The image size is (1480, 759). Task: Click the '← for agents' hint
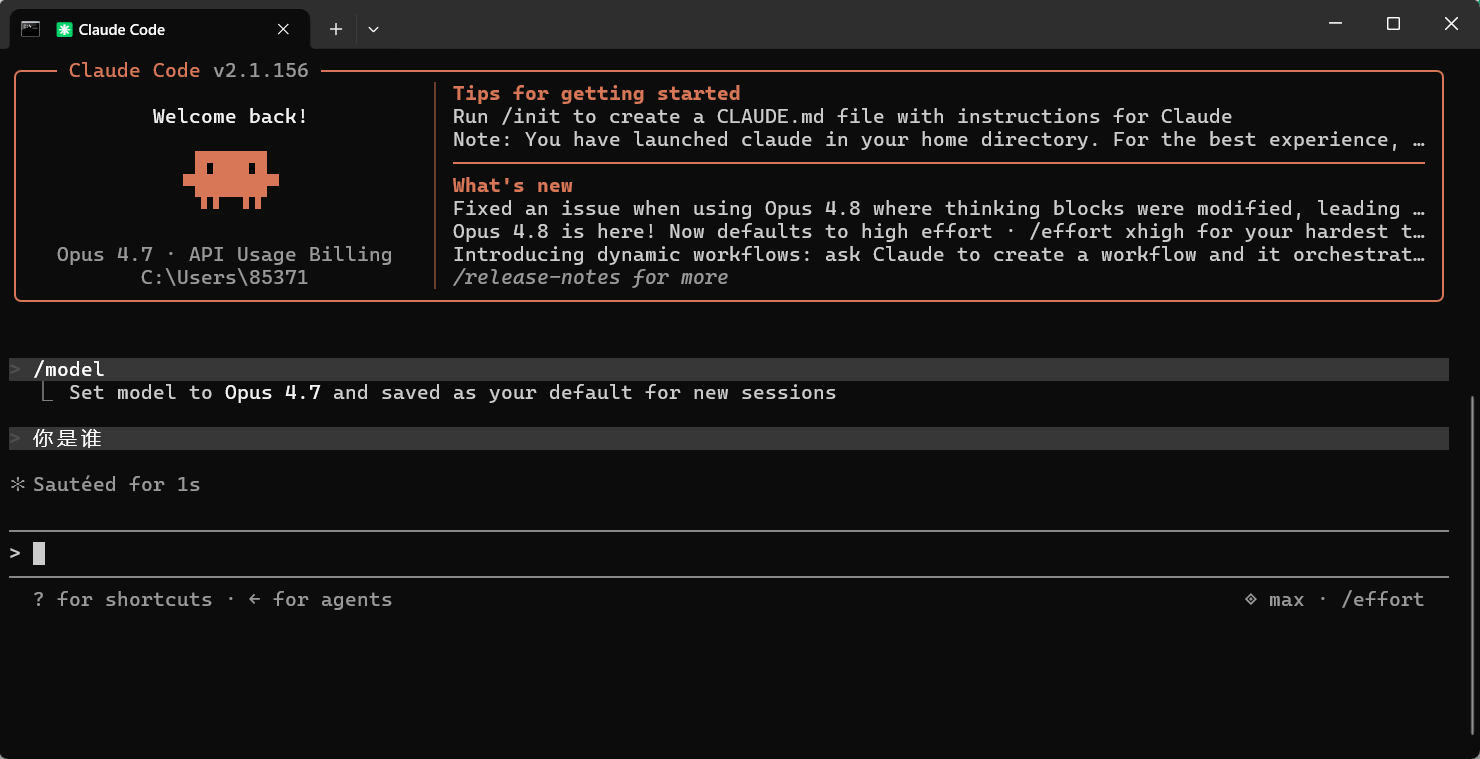[320, 600]
